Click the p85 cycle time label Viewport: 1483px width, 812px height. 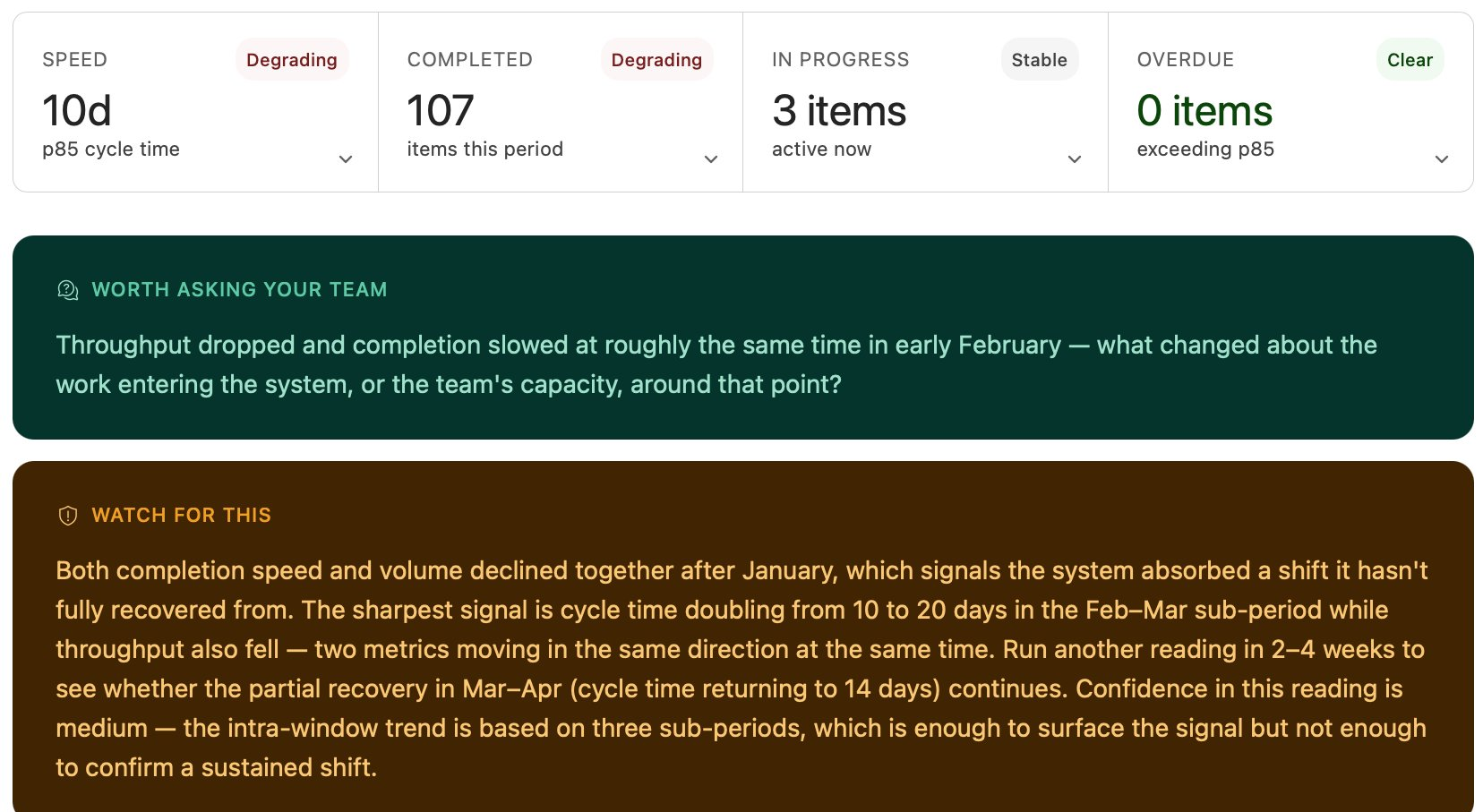pyautogui.click(x=111, y=150)
